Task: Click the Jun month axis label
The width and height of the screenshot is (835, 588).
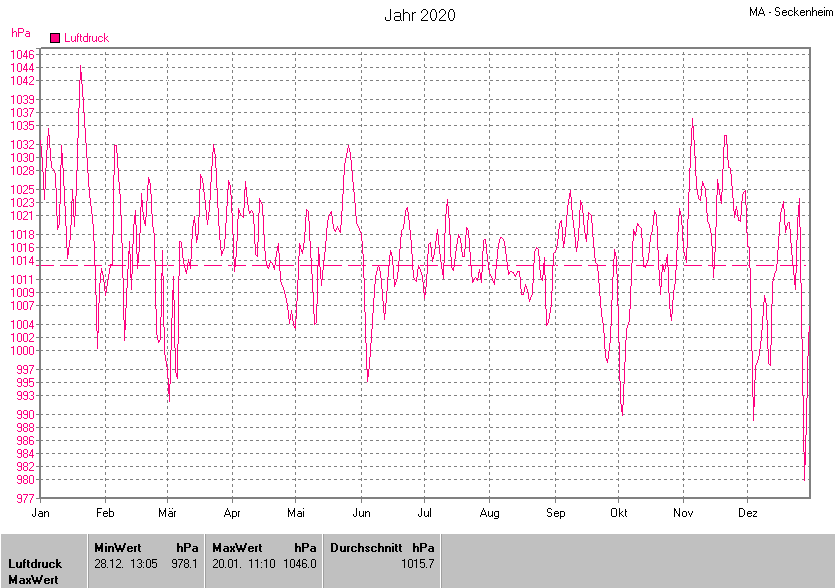Action: [362, 513]
